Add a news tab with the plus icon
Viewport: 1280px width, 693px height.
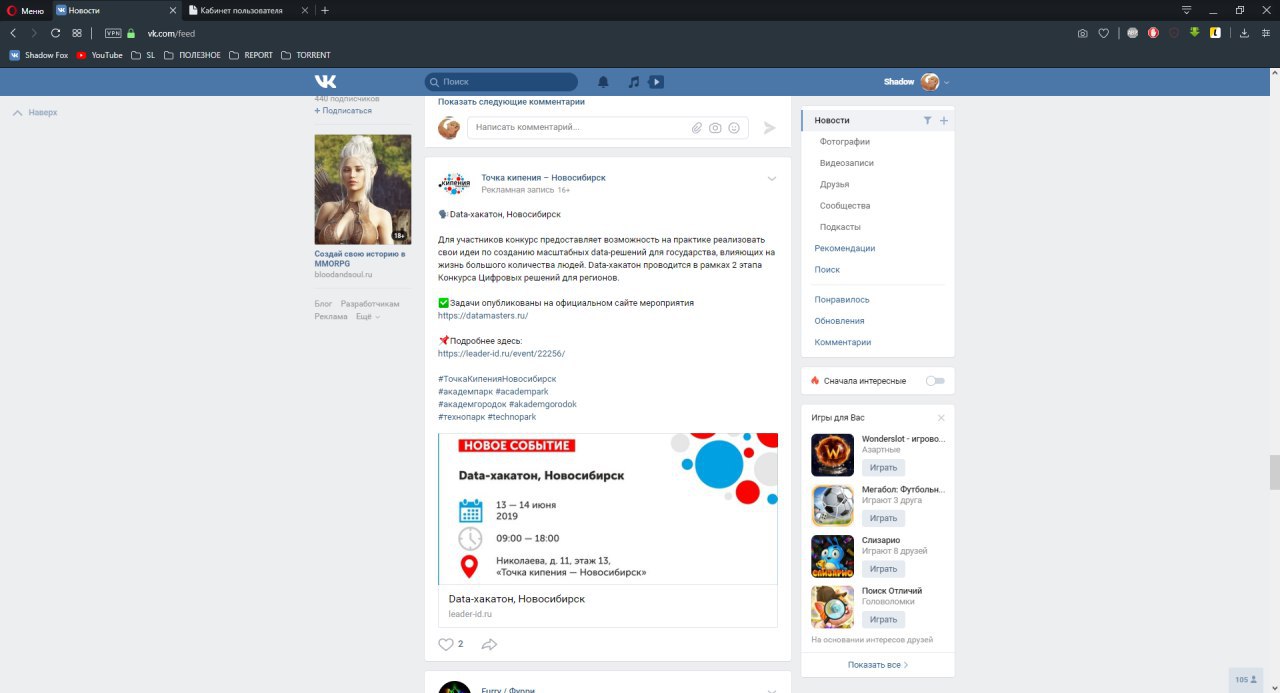point(944,120)
